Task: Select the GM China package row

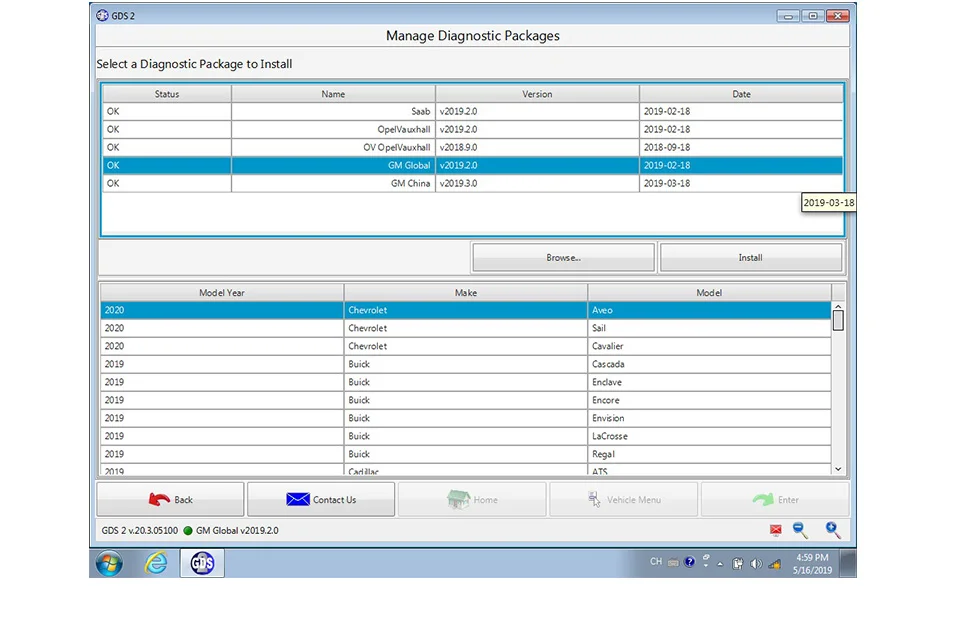Action: pos(473,183)
